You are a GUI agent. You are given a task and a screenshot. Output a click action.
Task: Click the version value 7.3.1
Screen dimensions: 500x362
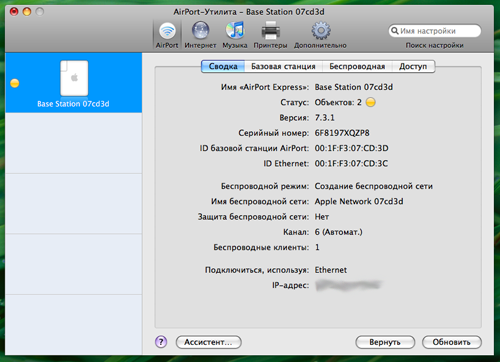coord(325,118)
